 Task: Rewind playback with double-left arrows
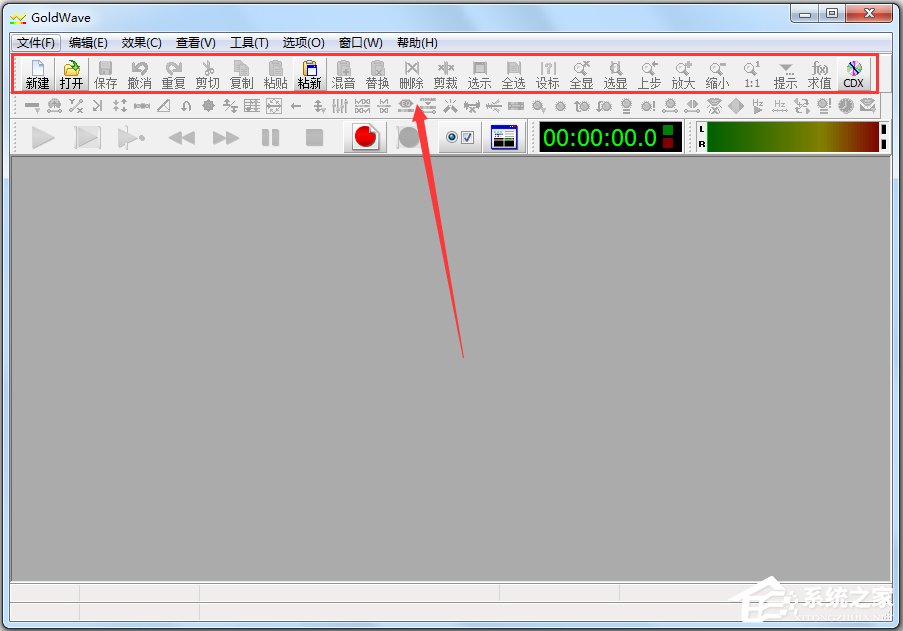coord(181,138)
